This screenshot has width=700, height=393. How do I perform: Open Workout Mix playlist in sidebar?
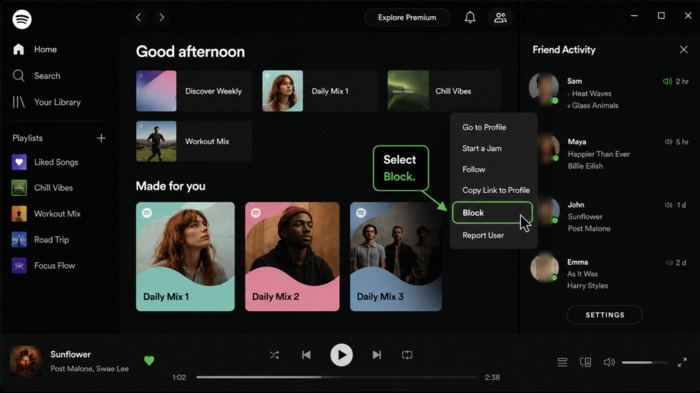click(x=46, y=214)
